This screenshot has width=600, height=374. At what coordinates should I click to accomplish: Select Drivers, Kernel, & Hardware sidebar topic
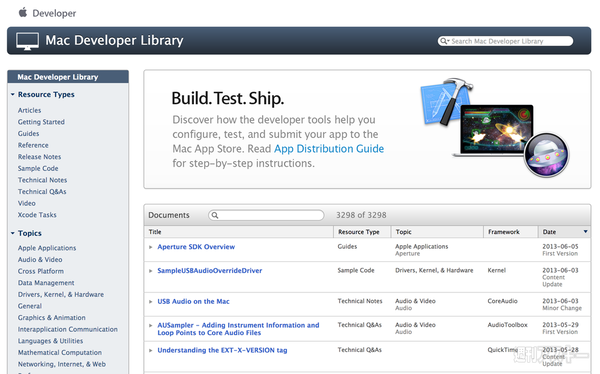tap(61, 294)
